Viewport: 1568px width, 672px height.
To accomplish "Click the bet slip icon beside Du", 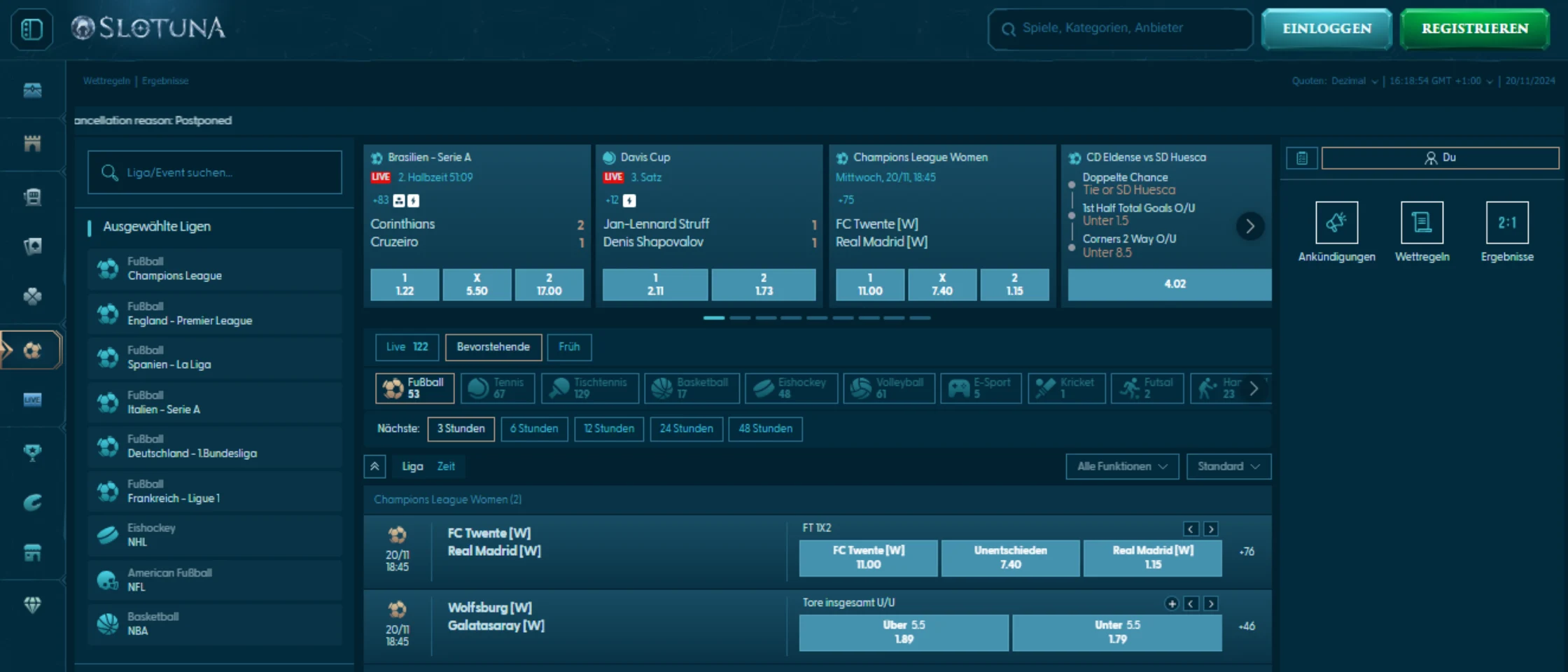I will [x=1301, y=158].
